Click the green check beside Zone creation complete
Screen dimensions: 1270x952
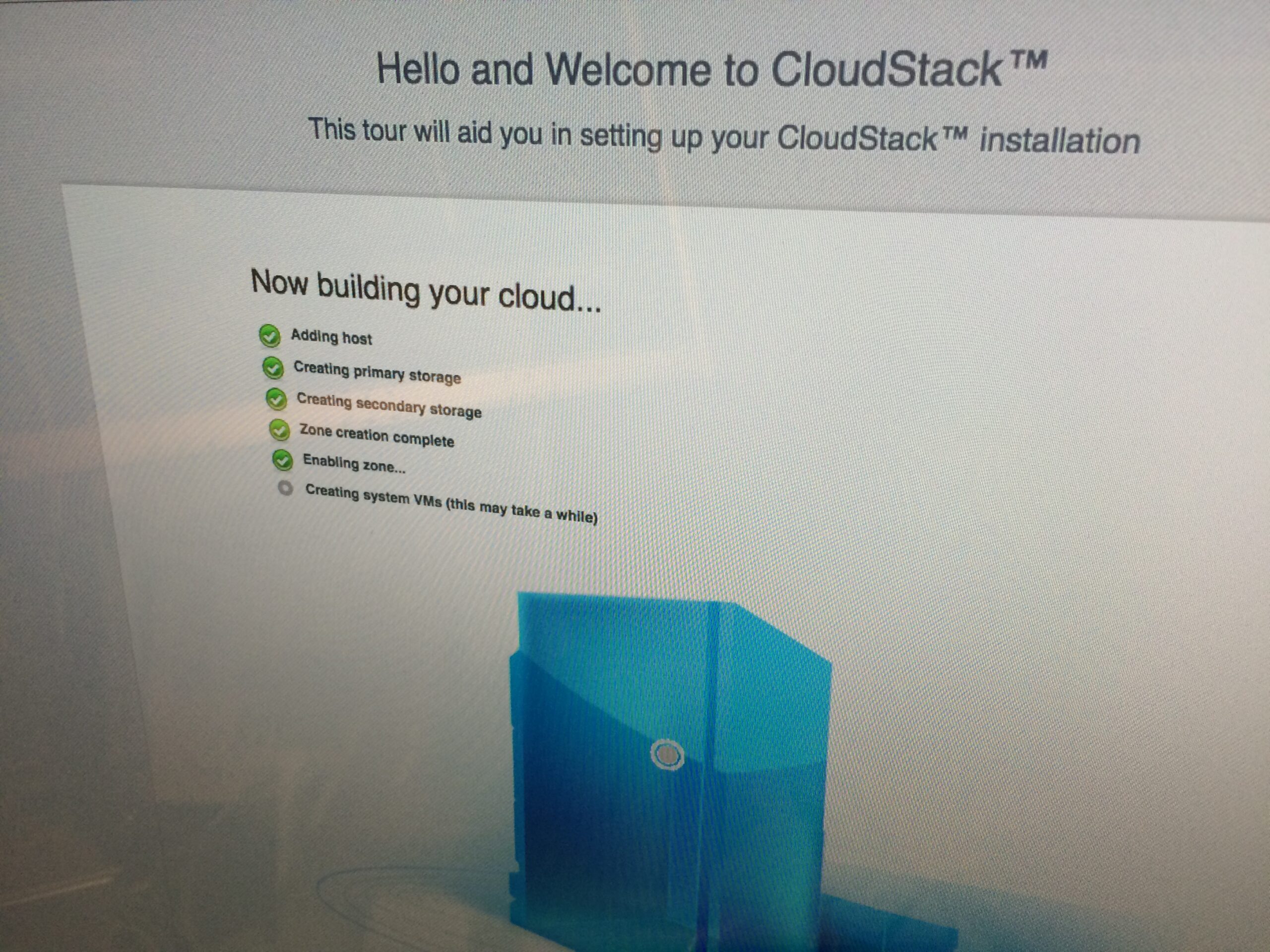(280, 429)
